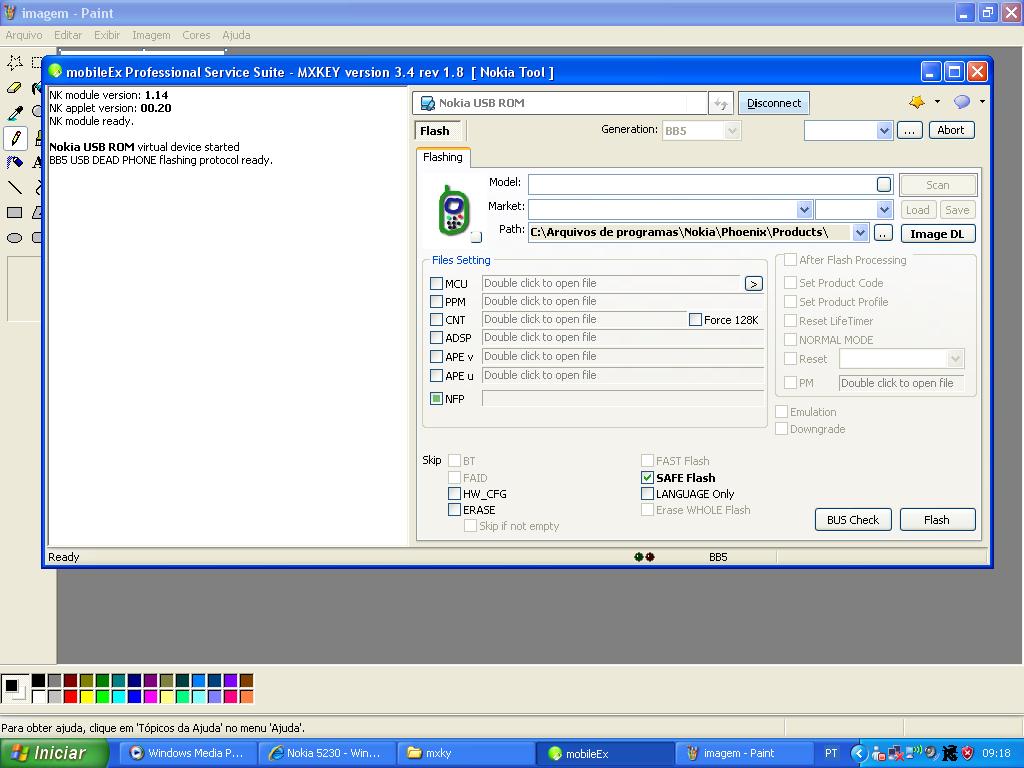Open the Generation BB5 dropdown
The height and width of the screenshot is (768, 1024).
pyautogui.click(x=732, y=131)
